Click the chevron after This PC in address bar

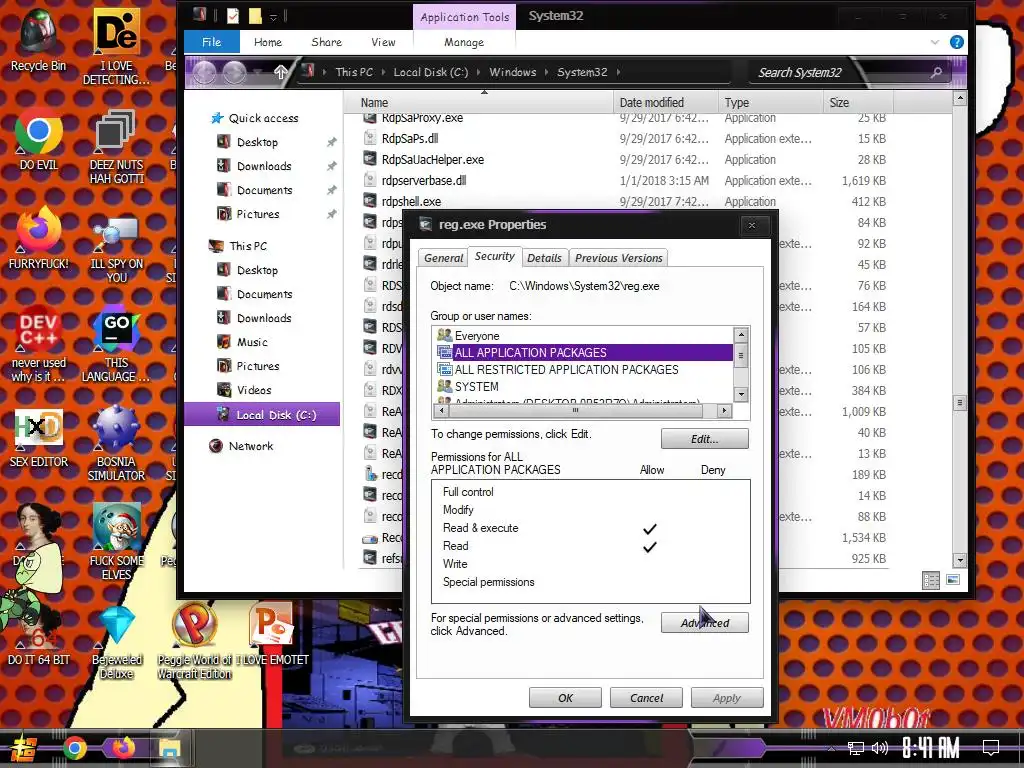coord(383,72)
